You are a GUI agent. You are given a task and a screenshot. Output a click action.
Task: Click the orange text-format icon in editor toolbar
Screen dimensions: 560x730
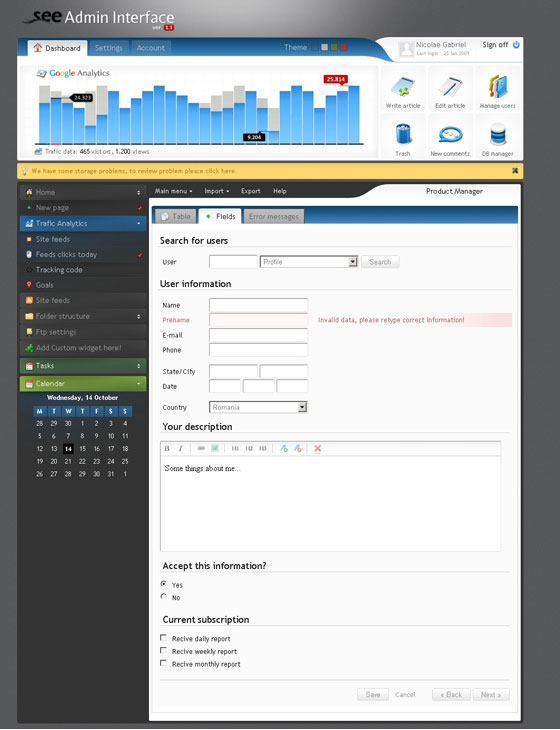tap(298, 448)
